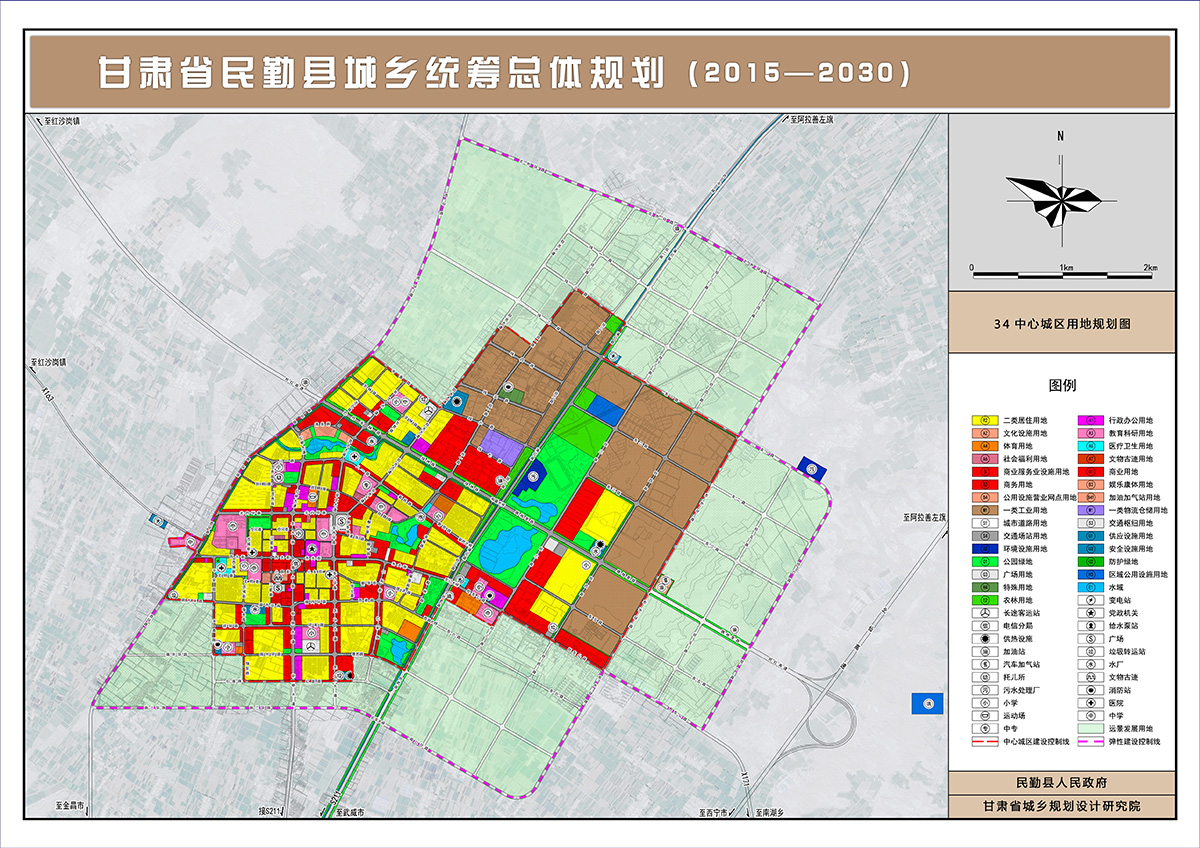Screen dimensions: 1200x848
Task: Select the yellow 二类居住用地 legend swatch
Action: (x=985, y=421)
